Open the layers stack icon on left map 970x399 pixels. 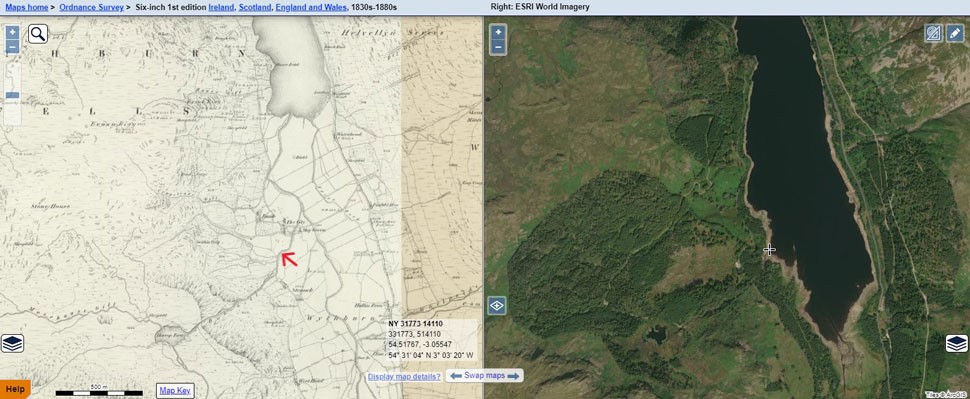click(x=12, y=343)
